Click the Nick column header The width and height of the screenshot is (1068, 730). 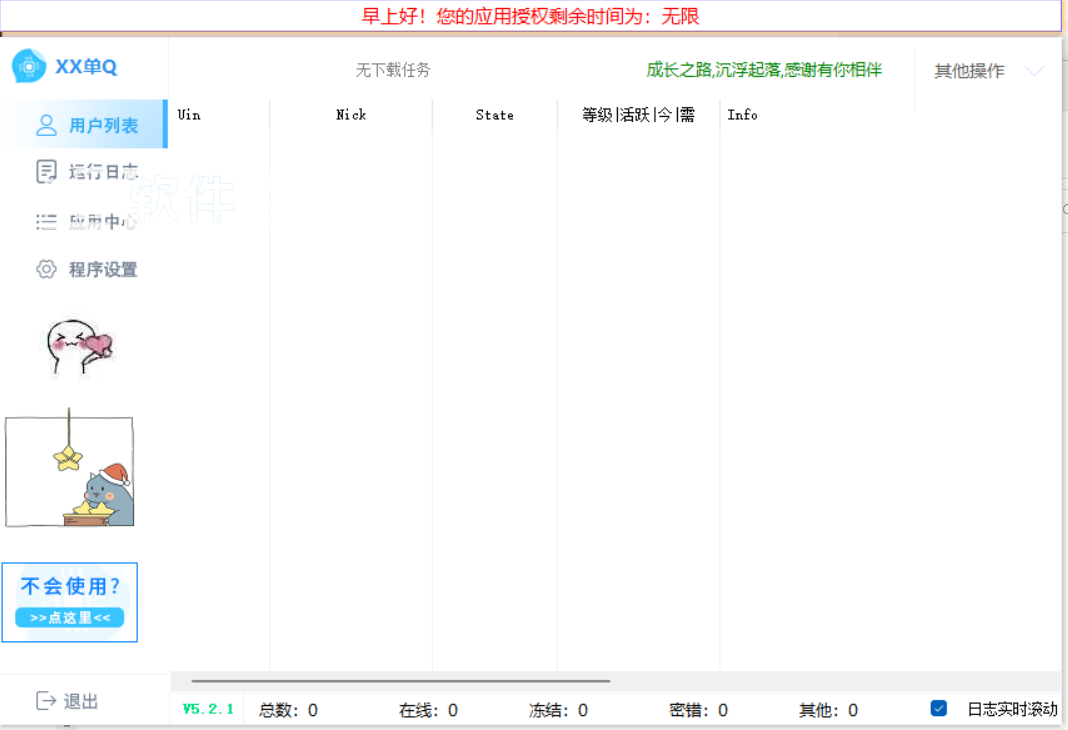point(351,115)
